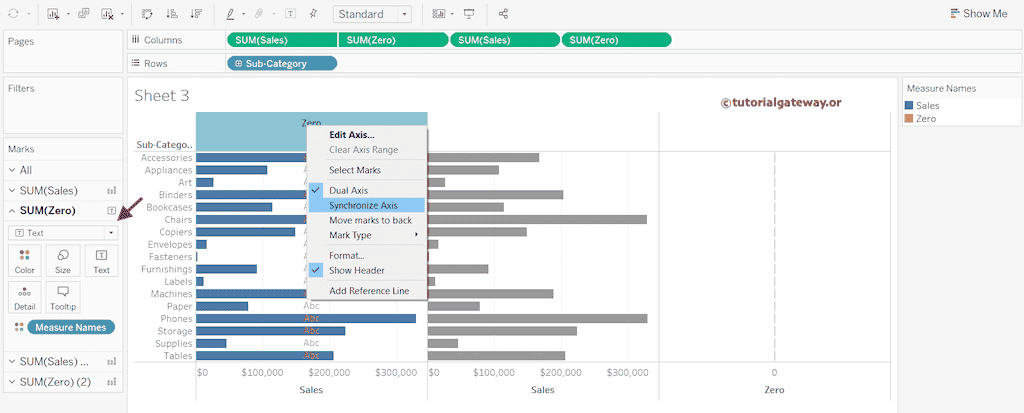Click the Share icon in the toolbar

[503, 14]
